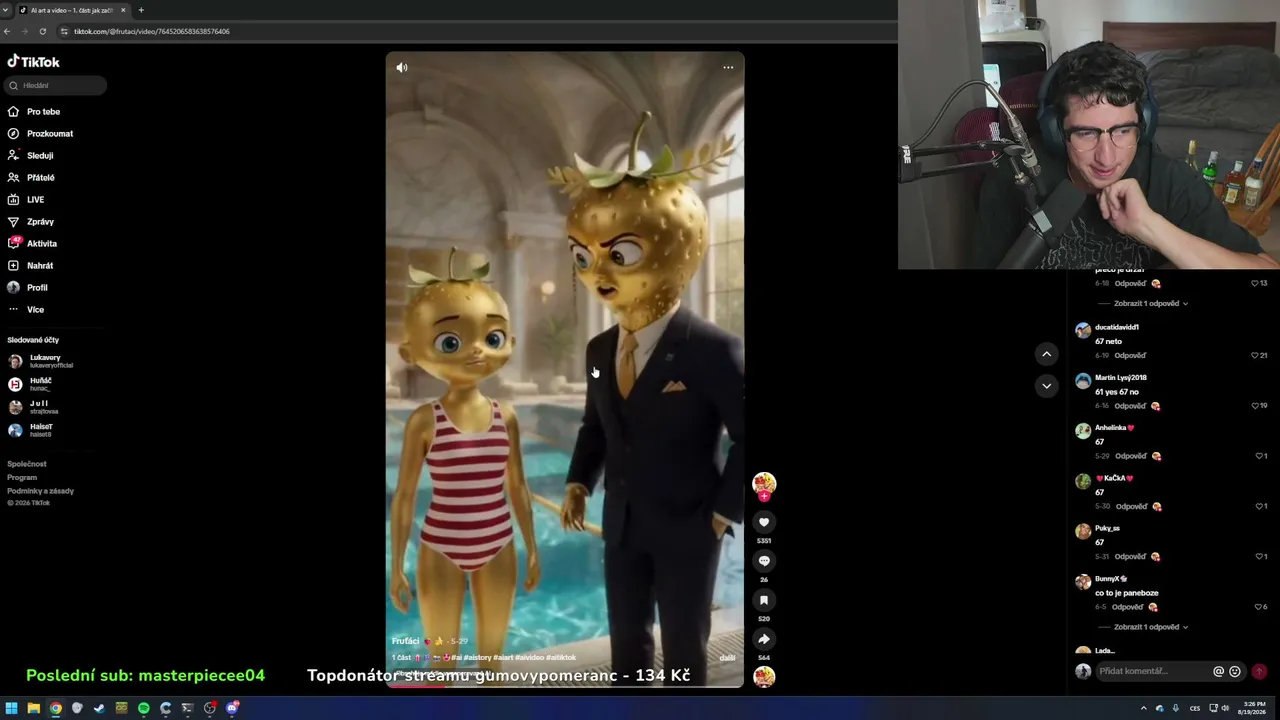
Task: Open followed account Jull
Action: (x=33, y=407)
